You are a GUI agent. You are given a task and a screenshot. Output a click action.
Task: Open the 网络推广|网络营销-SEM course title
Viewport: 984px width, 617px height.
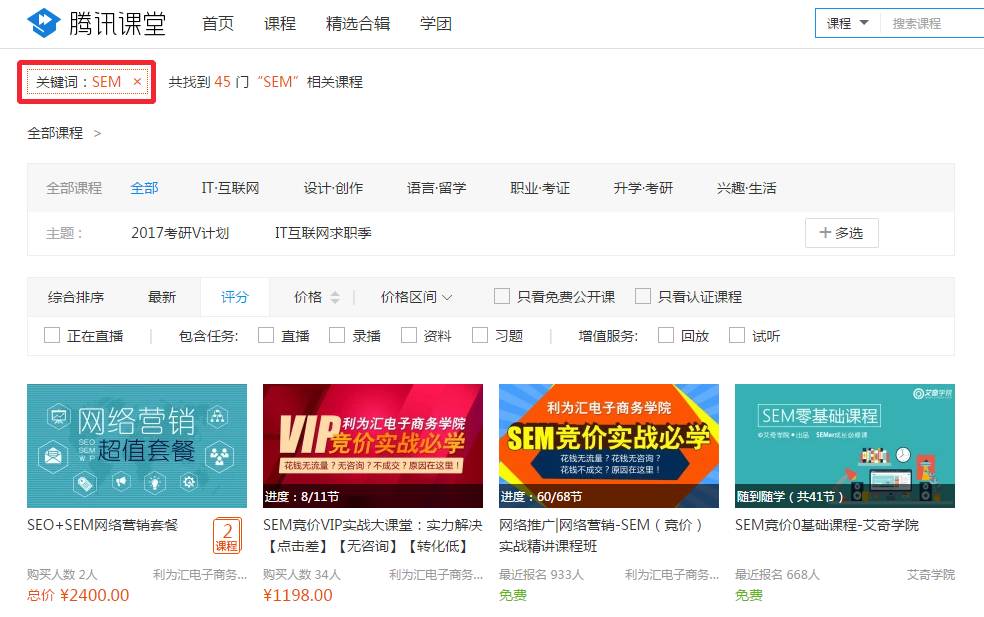[x=601, y=535]
